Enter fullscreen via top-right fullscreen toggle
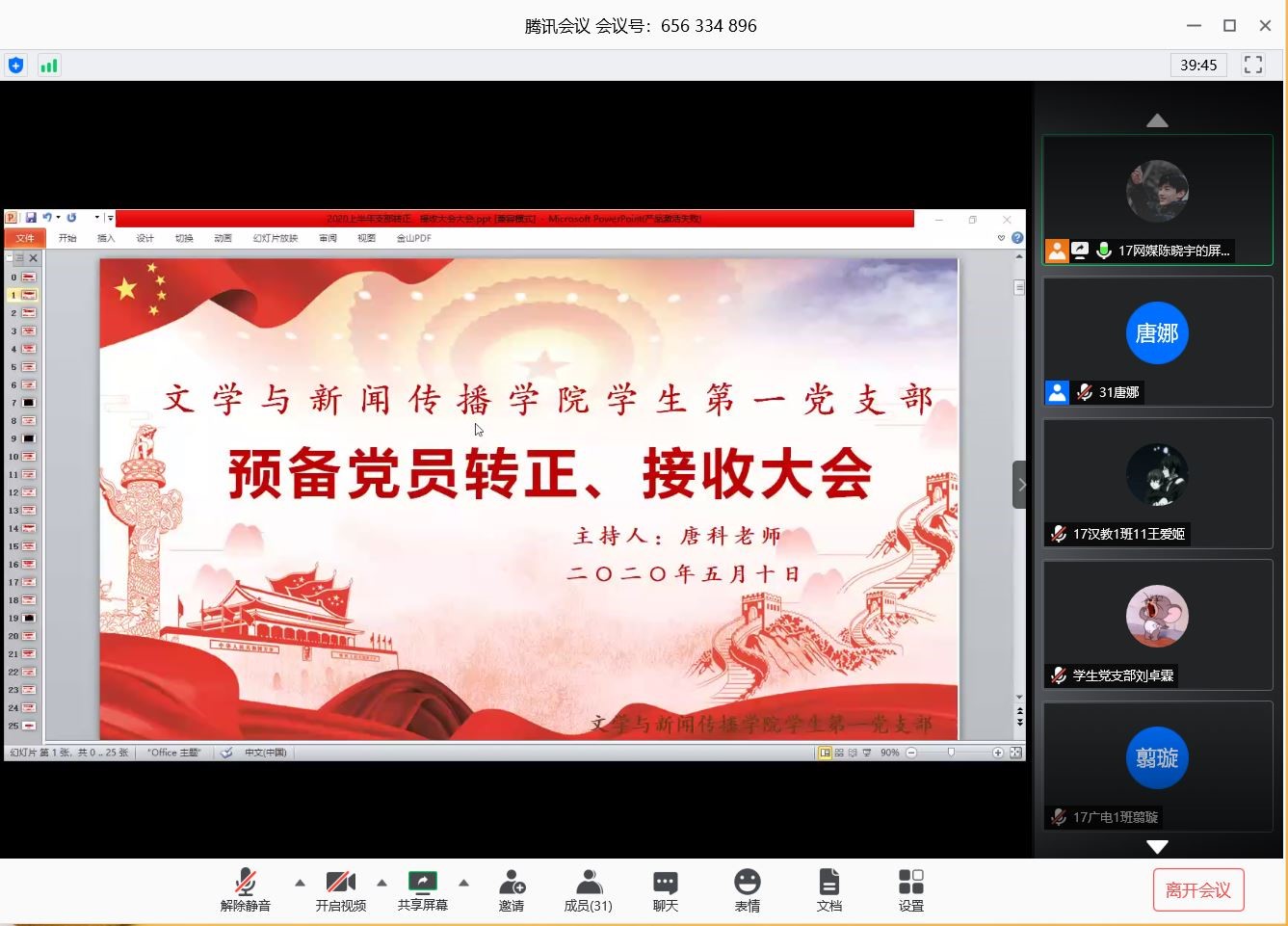This screenshot has width=1288, height=926. (1253, 65)
